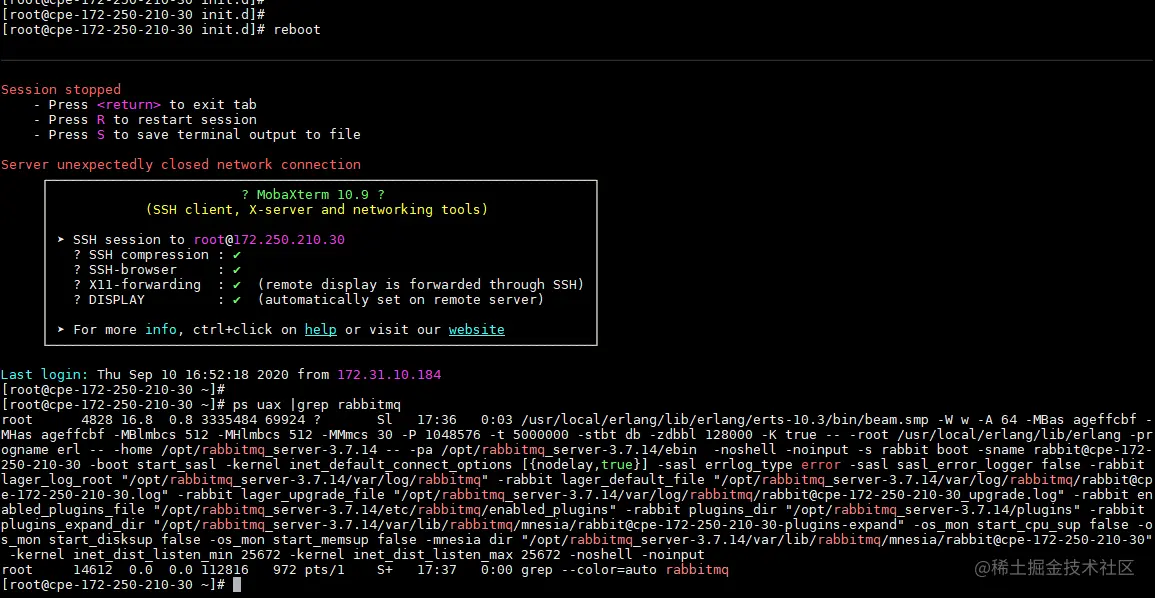Click the IP '172.250.210.30' in SSH session line
The height and width of the screenshot is (598, 1155).
coord(289,239)
